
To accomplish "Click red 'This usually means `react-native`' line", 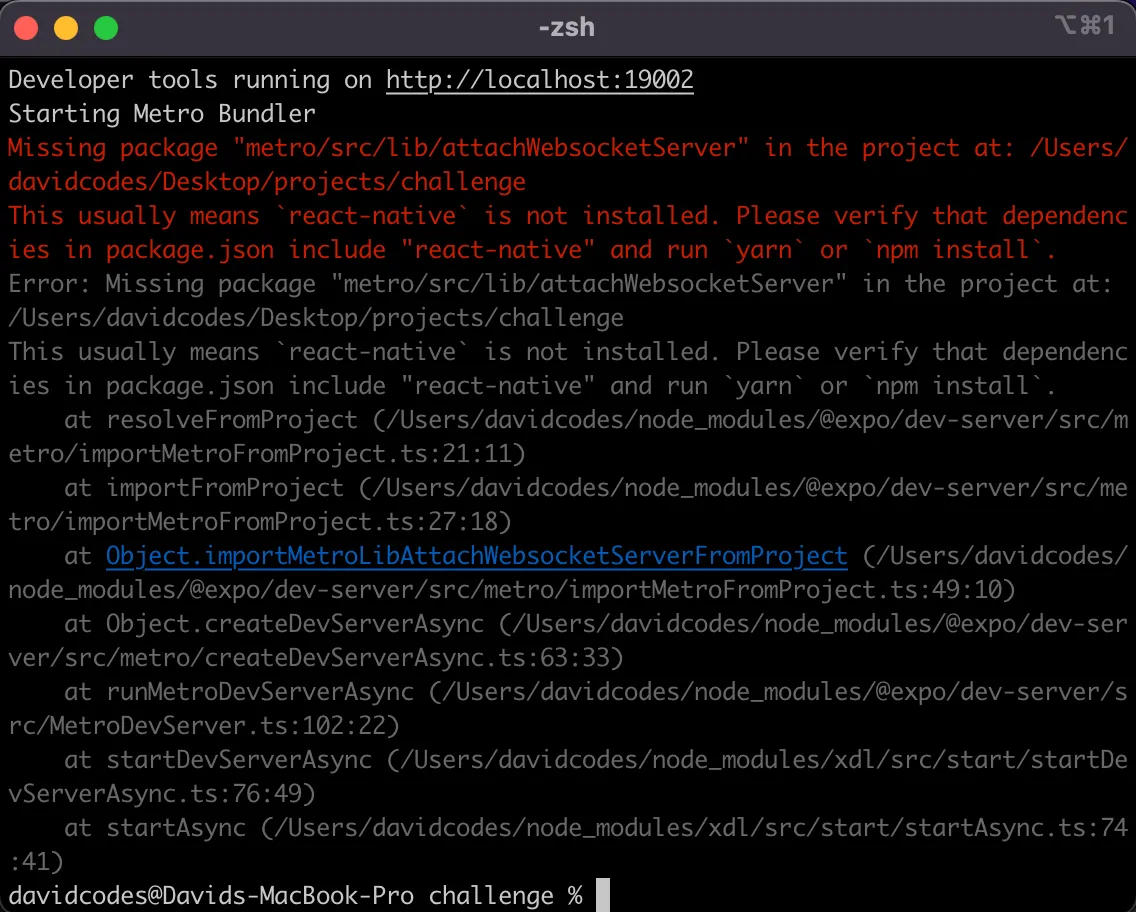I will coord(568,216).
